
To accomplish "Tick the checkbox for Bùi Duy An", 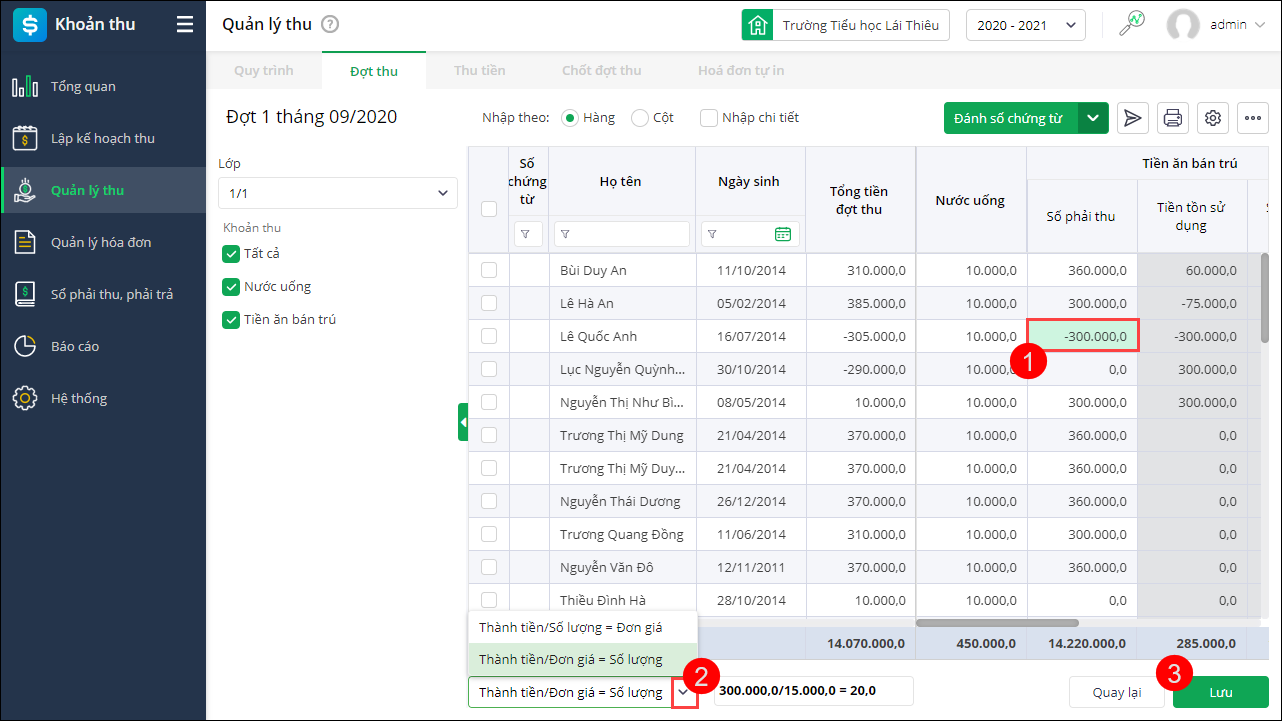I will pos(489,270).
